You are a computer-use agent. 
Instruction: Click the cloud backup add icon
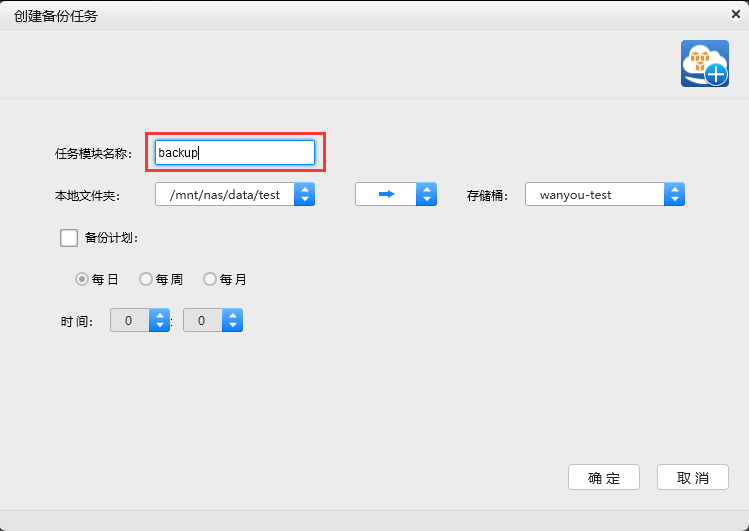(x=705, y=64)
